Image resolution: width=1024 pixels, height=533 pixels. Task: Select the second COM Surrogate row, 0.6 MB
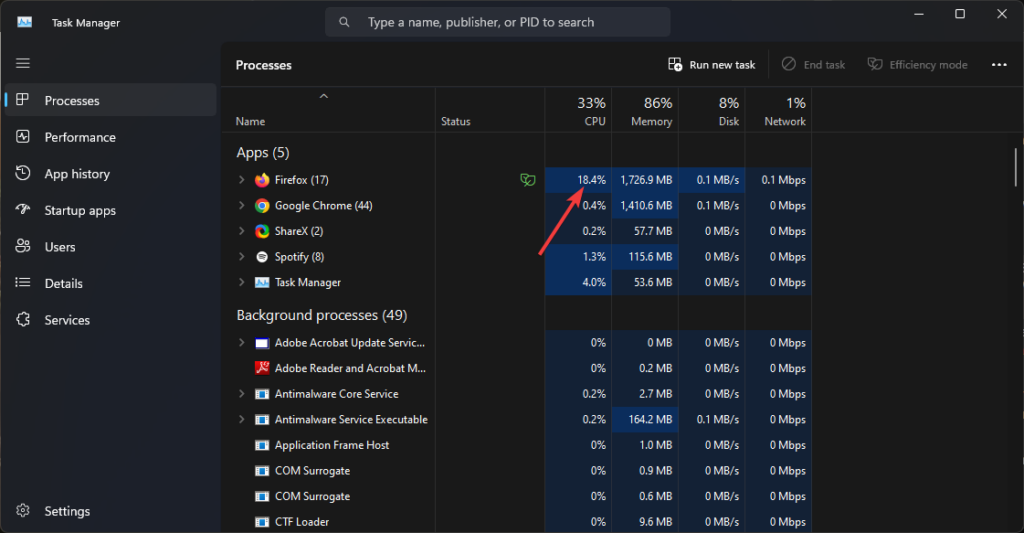pyautogui.click(x=517, y=496)
